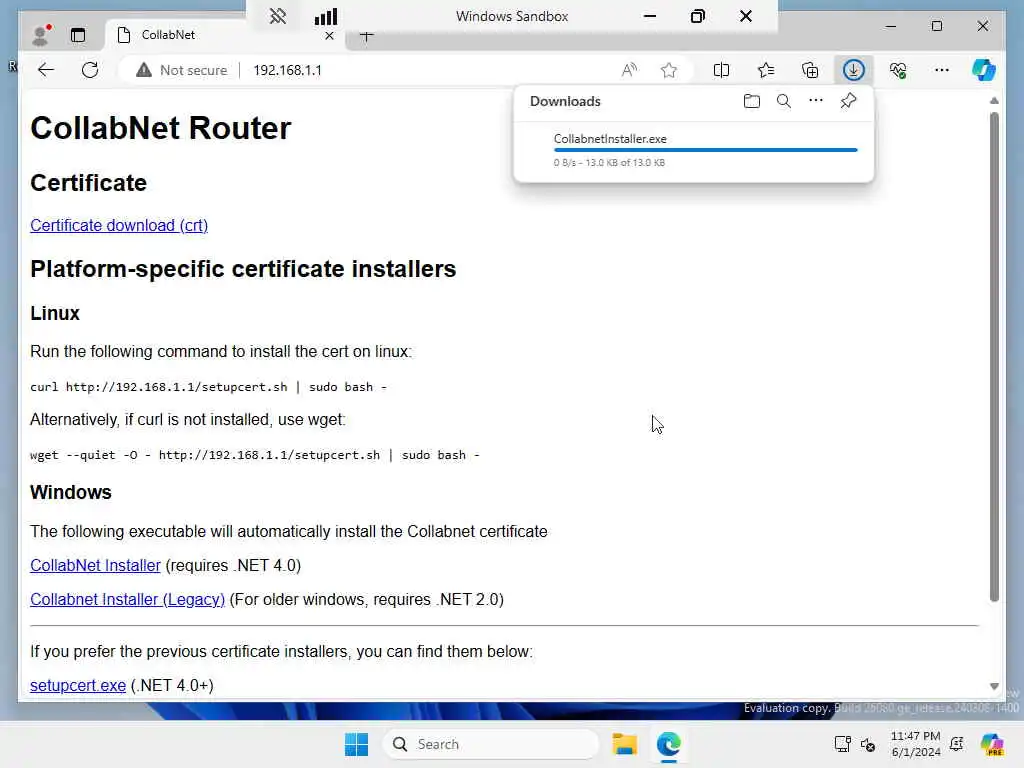
Task: Open the Collabnet Installer (Legacy) link
Action: 127,600
